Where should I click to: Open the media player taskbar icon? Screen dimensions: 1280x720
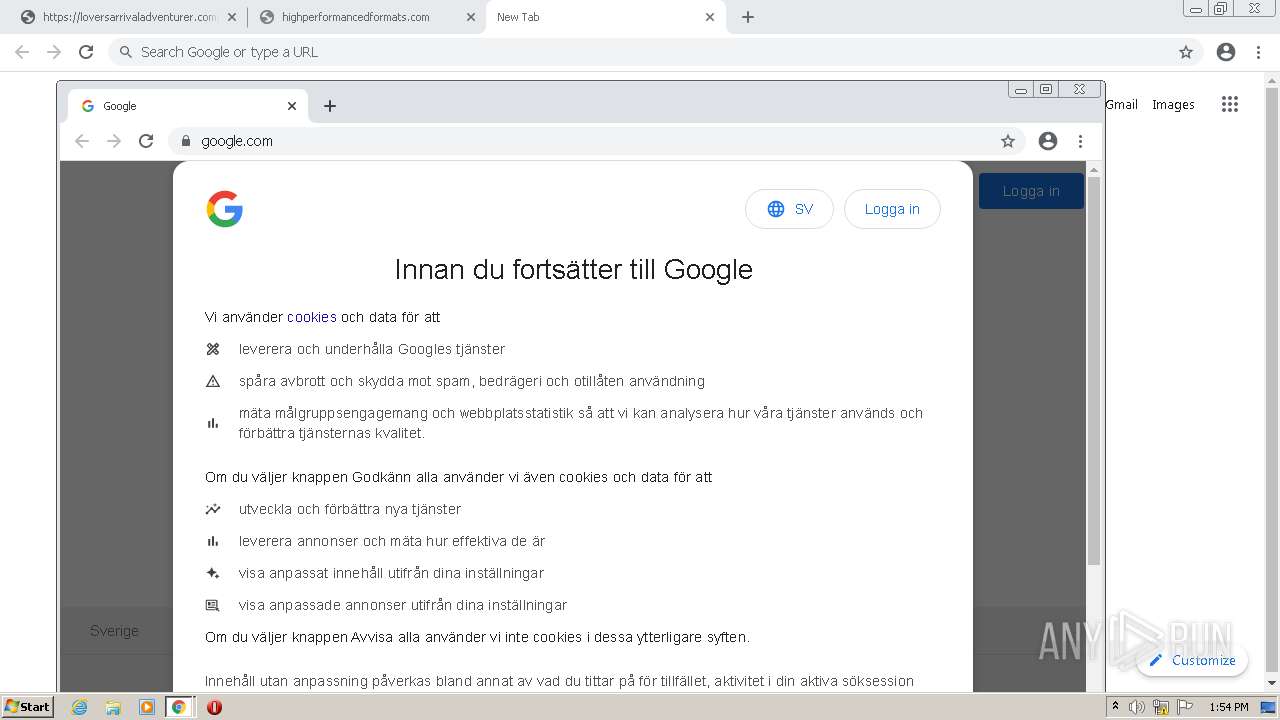pos(146,707)
